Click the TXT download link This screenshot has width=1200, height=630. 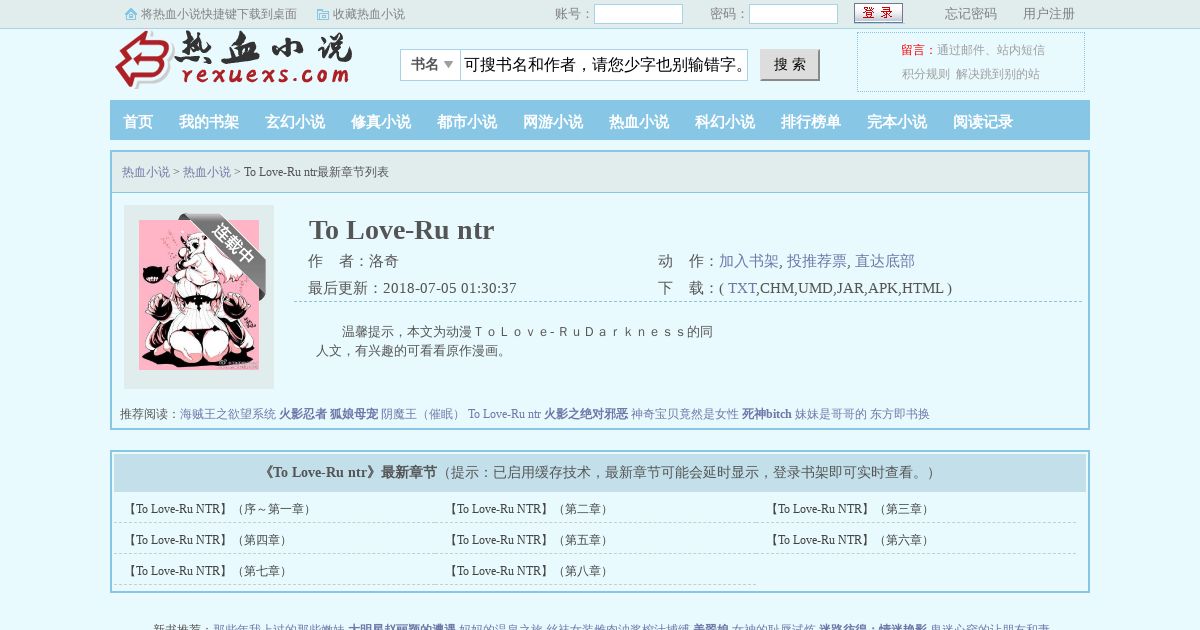click(x=742, y=288)
